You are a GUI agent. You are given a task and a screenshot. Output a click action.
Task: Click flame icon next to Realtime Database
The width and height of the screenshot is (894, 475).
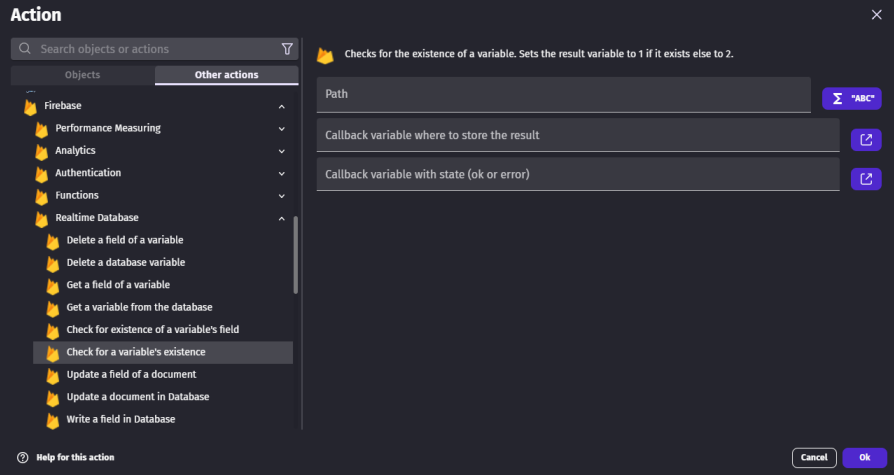coord(42,218)
